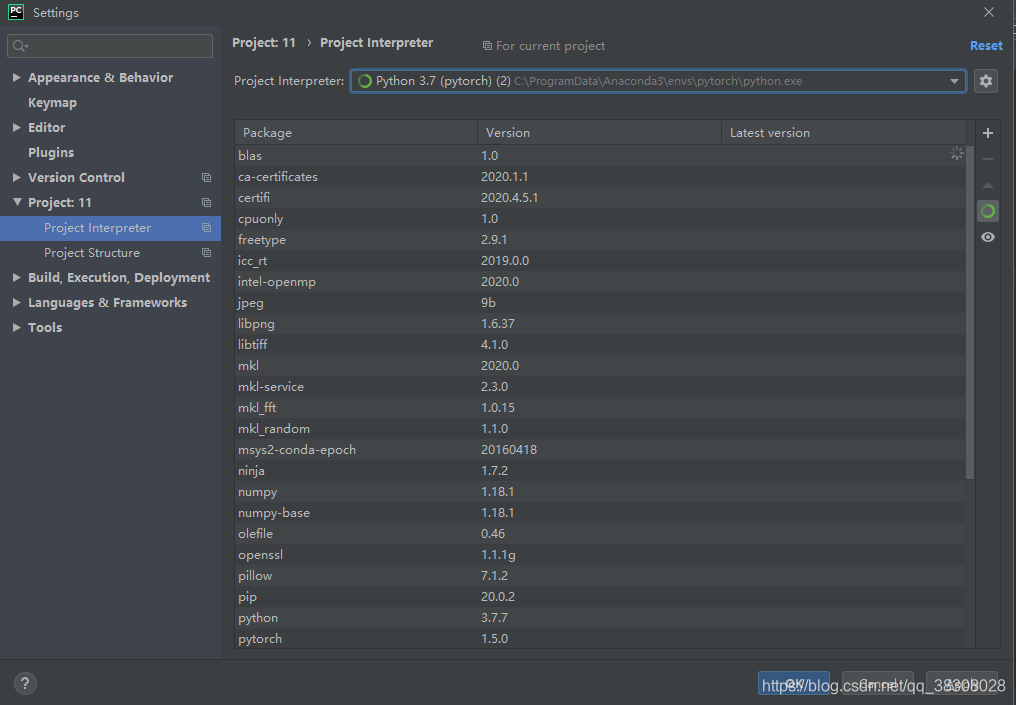The width and height of the screenshot is (1016, 705).
Task: Select the freetype package row
Action: click(x=600, y=240)
